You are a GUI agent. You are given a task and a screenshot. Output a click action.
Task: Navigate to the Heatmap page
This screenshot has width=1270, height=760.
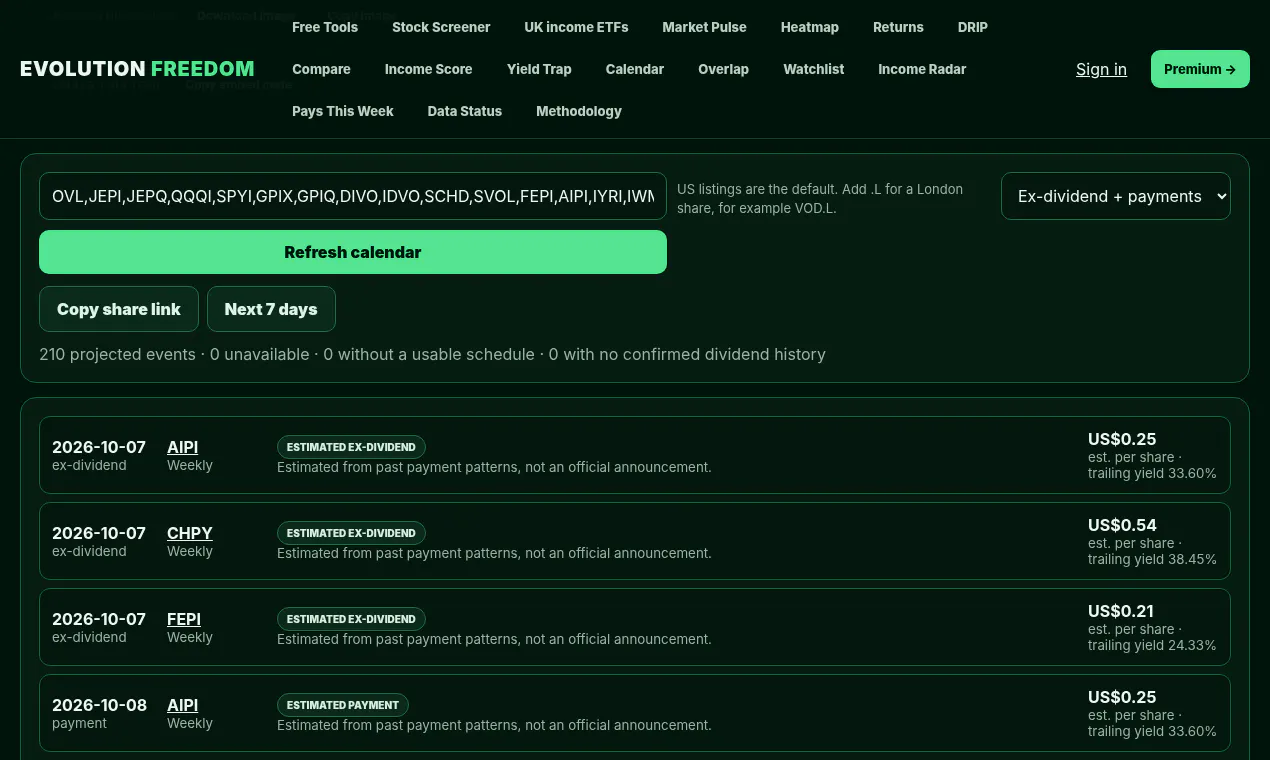click(810, 27)
